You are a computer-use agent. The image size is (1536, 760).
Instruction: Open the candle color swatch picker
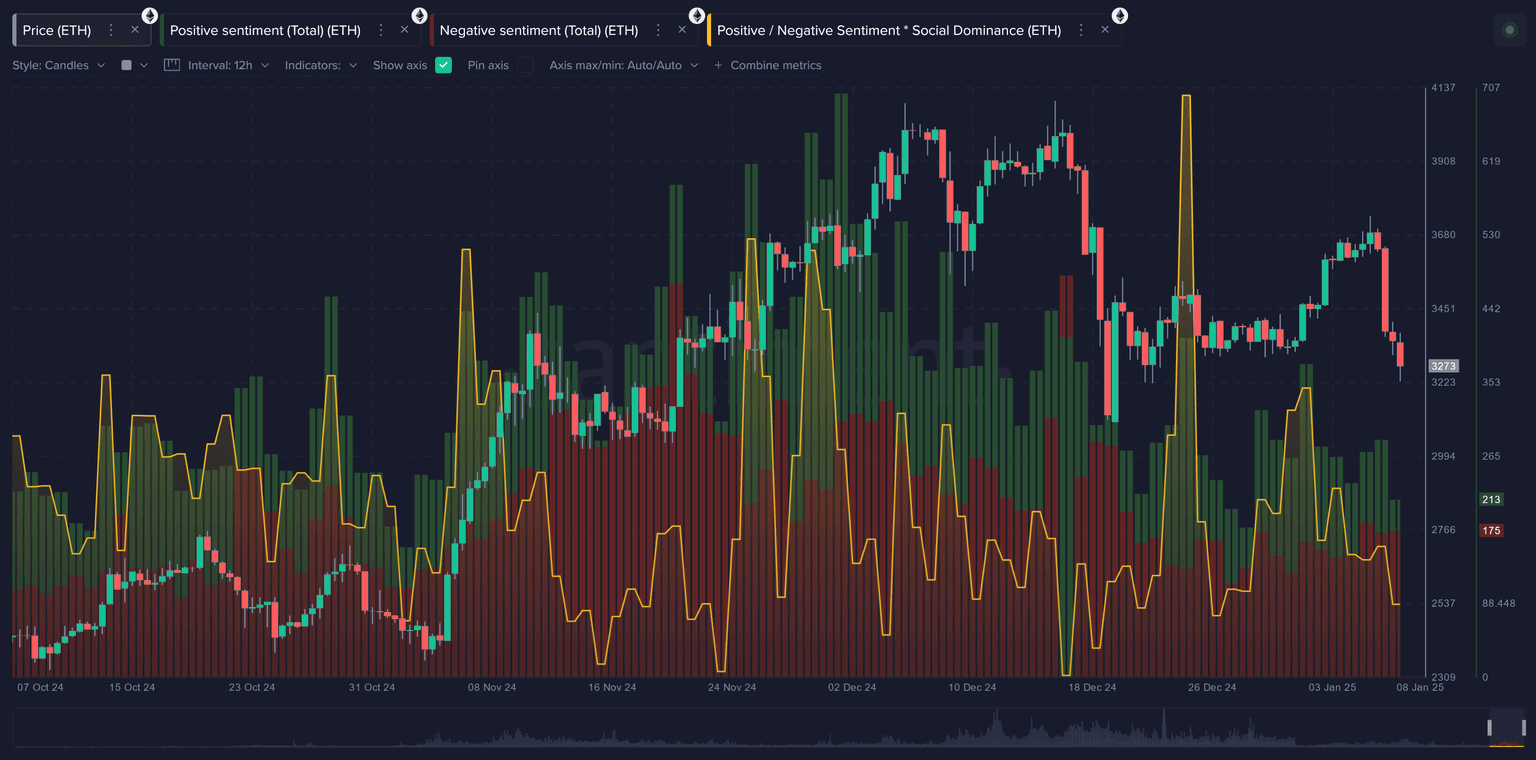(134, 65)
